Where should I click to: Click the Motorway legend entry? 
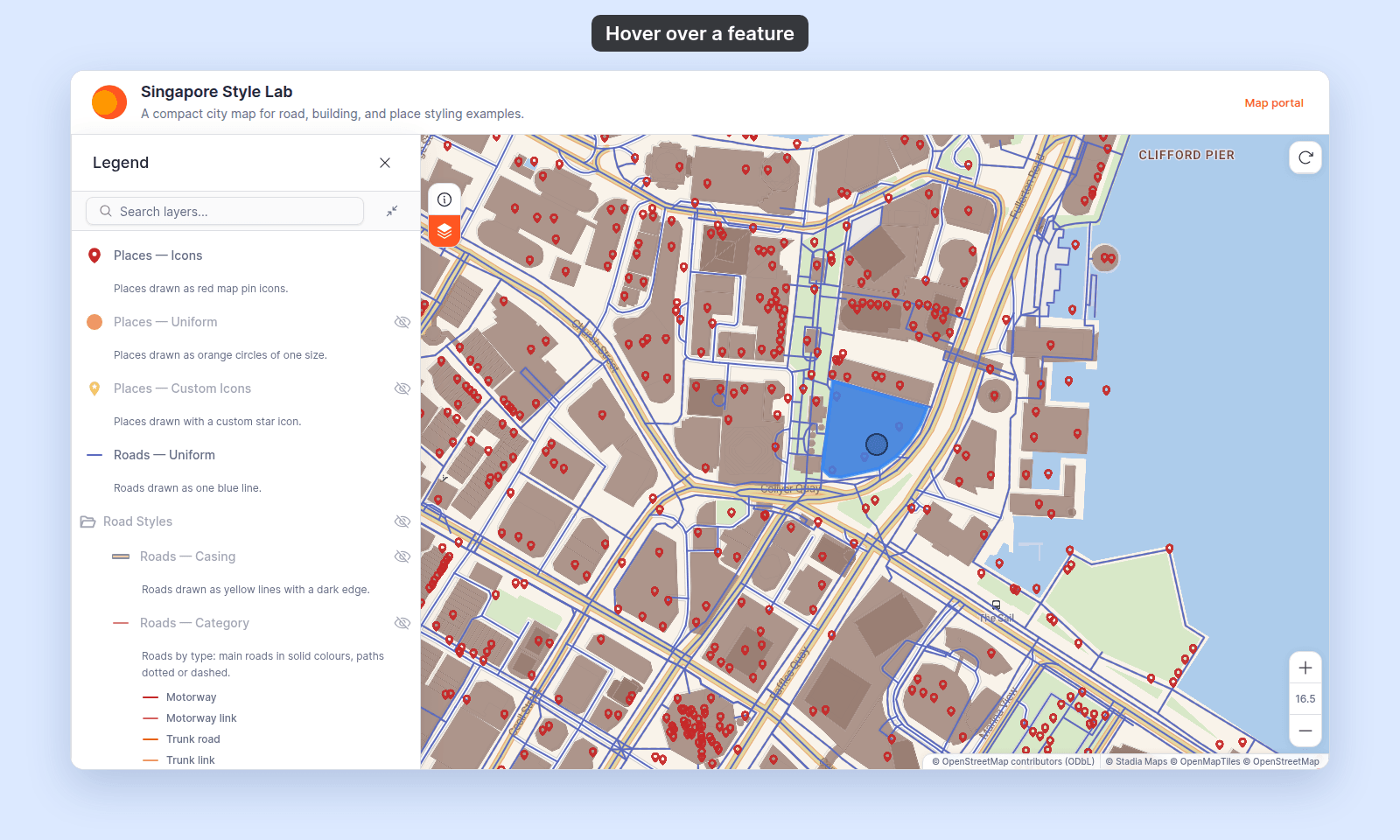(x=191, y=697)
